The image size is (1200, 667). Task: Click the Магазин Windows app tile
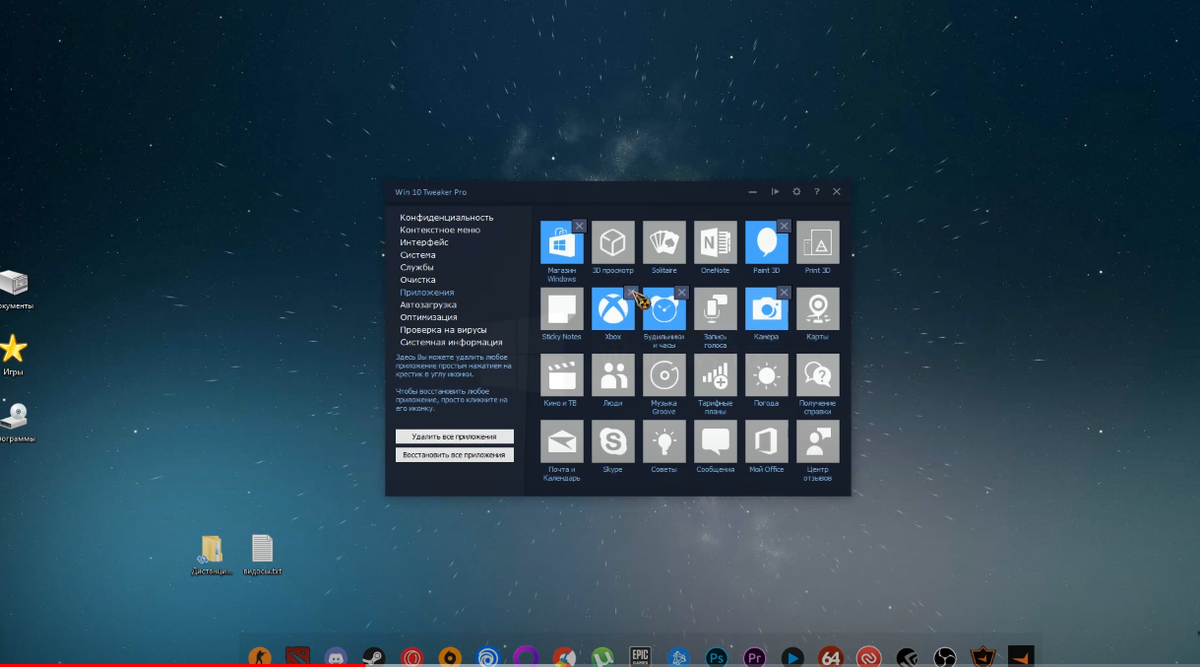(561, 243)
